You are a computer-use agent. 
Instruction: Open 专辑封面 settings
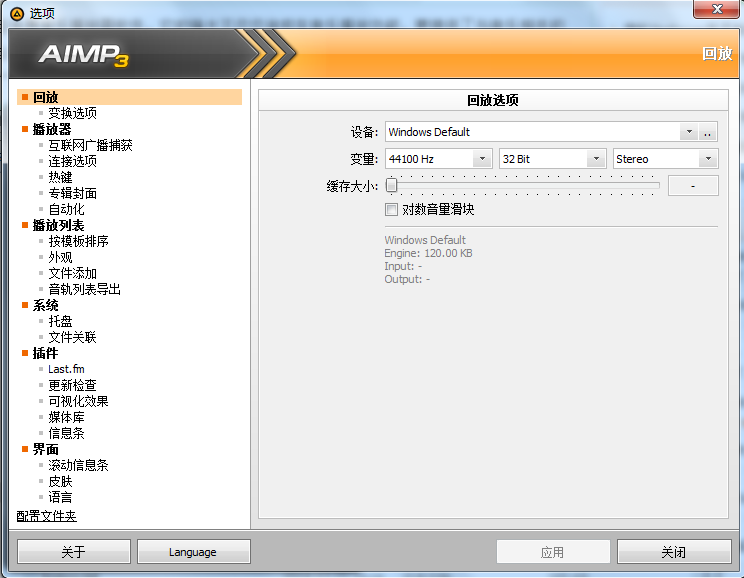pyautogui.click(x=73, y=193)
